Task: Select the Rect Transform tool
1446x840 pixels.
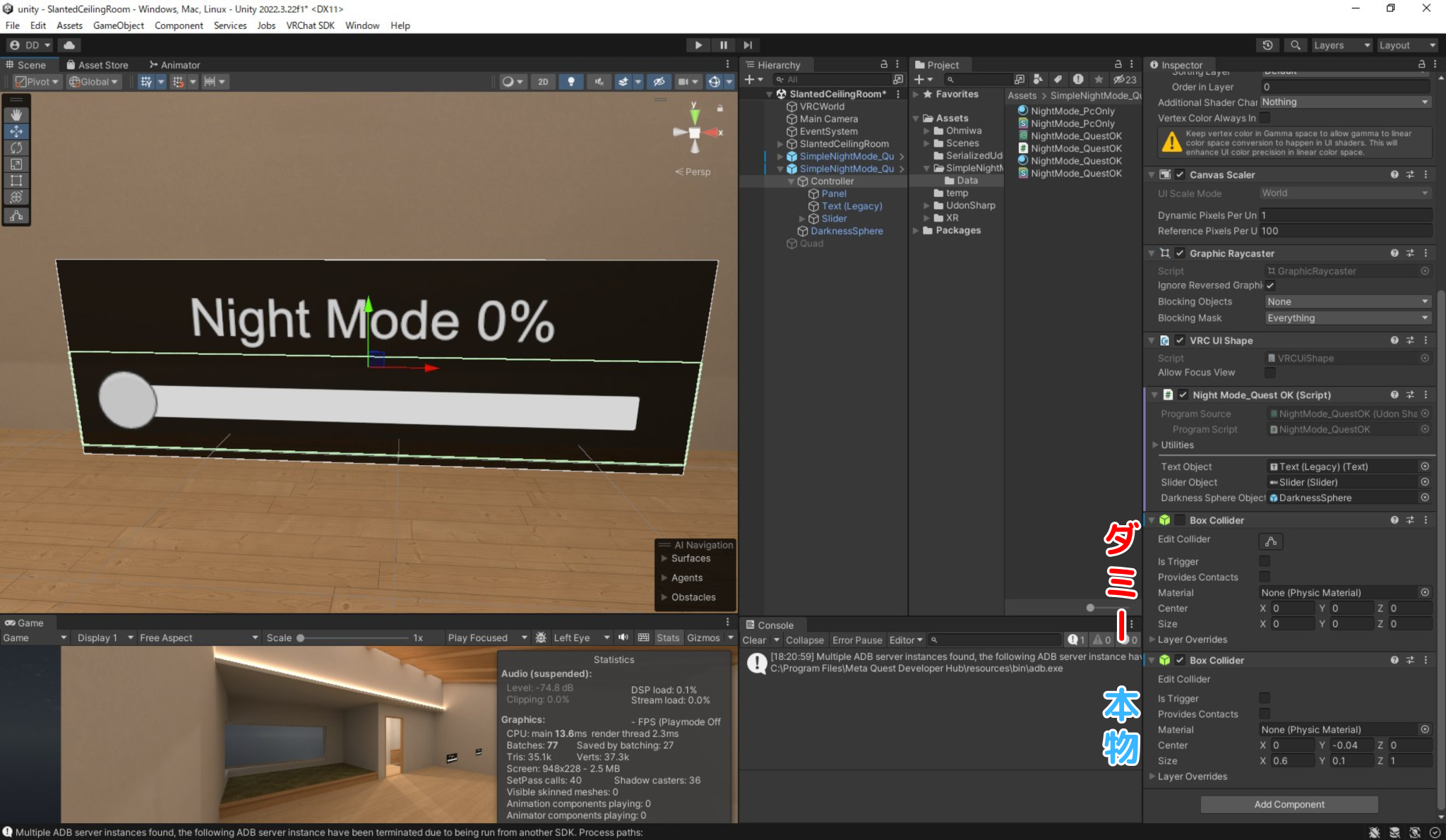Action: click(x=16, y=181)
